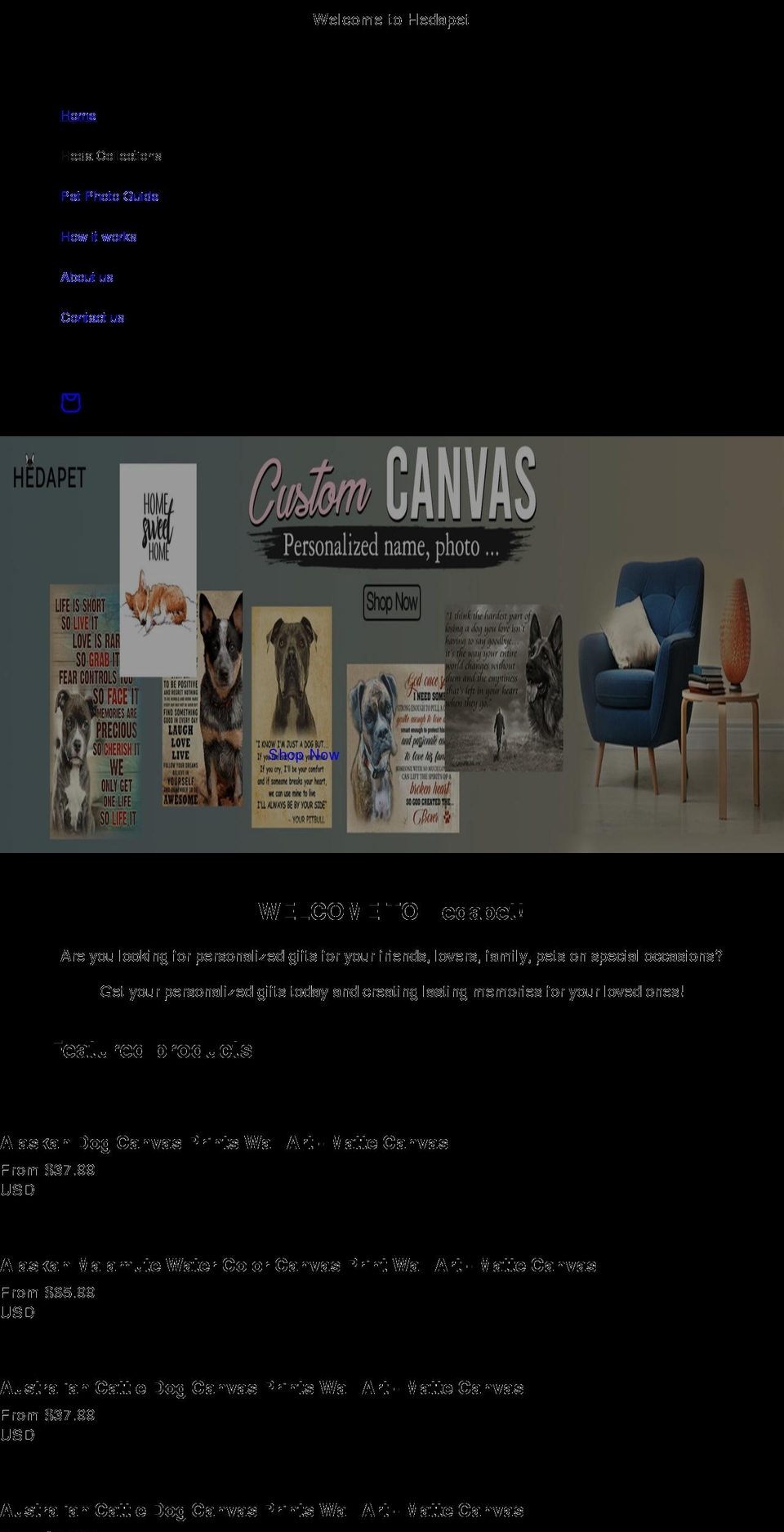Click the blue Shop Now link

coord(304,755)
